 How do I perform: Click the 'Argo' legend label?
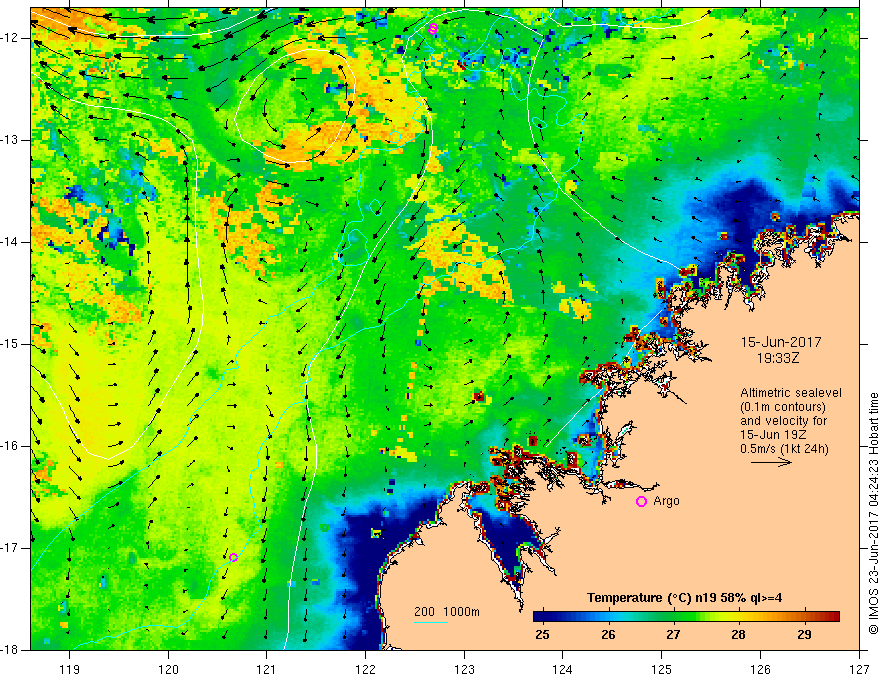point(666,501)
